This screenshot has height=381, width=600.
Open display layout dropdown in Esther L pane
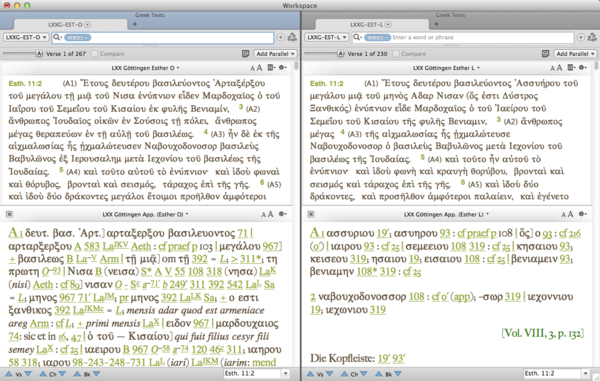pos(571,68)
